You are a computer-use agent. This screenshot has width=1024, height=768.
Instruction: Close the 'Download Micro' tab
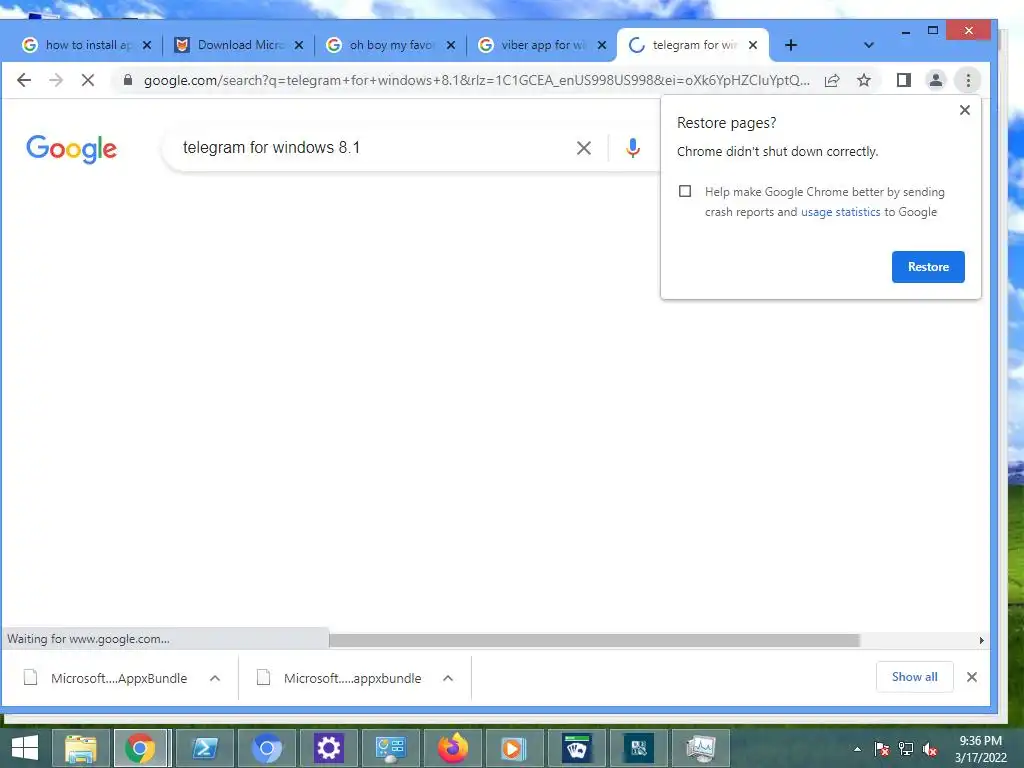(x=298, y=45)
